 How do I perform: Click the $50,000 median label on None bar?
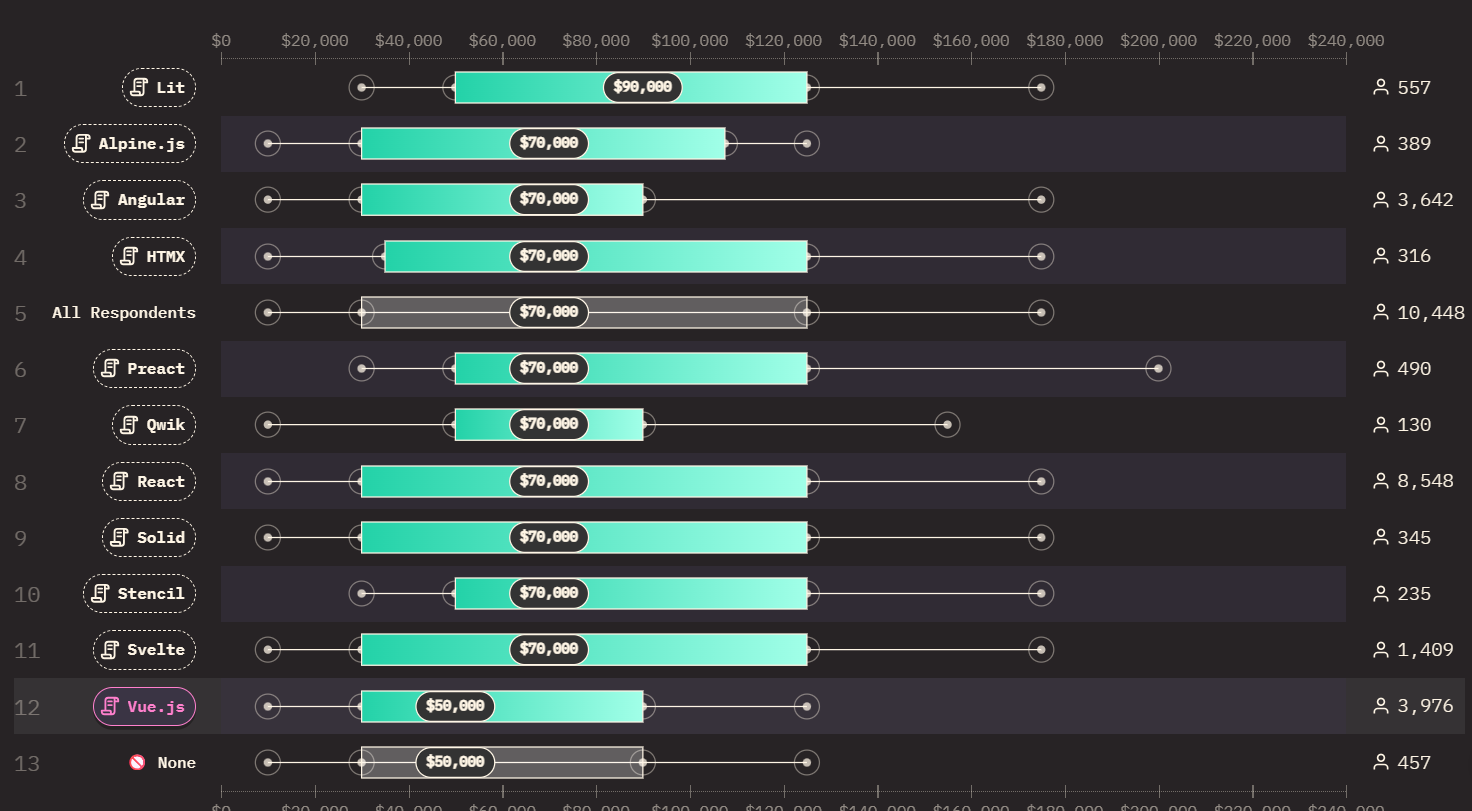[x=455, y=762]
